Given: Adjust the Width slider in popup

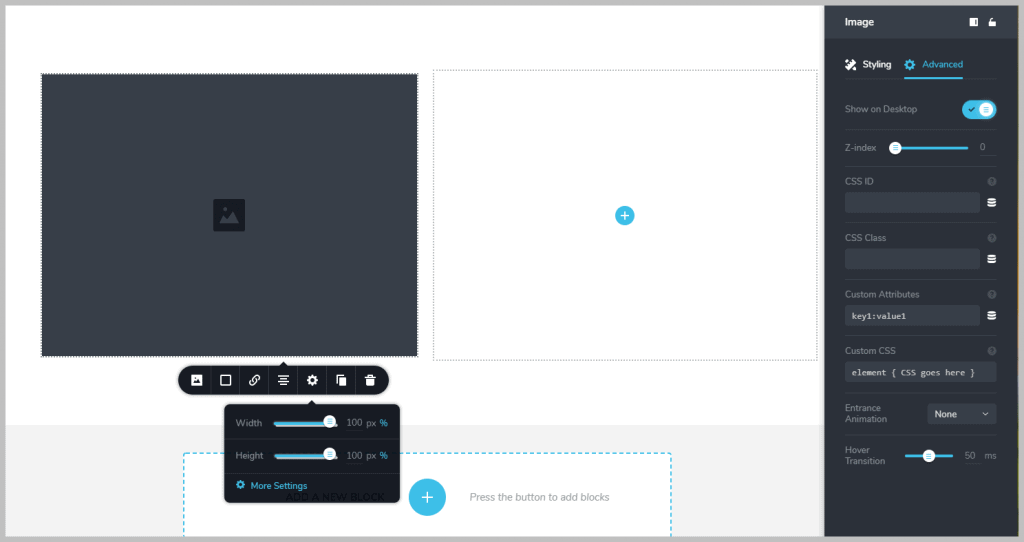Looking at the screenshot, I should 305,423.
